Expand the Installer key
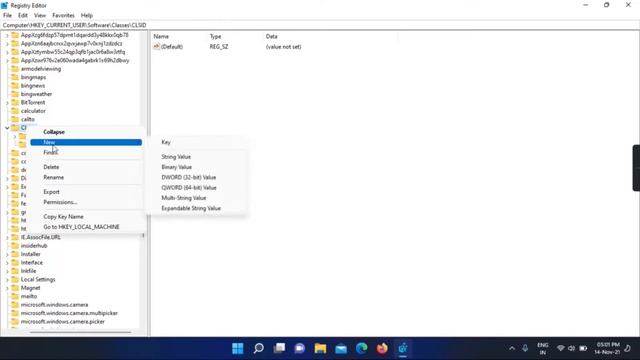640x360 pixels. pos(7,254)
